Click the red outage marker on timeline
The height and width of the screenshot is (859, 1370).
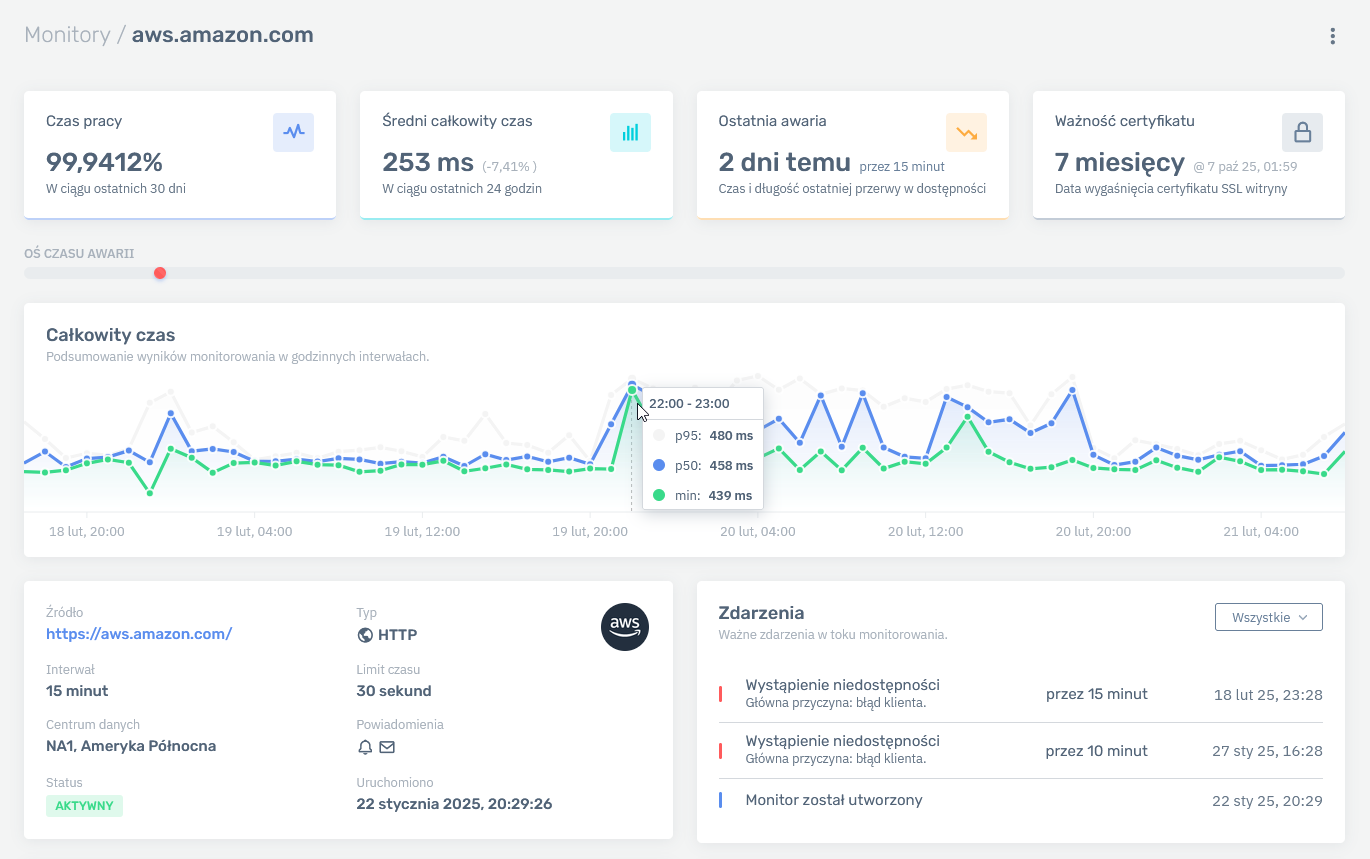pyautogui.click(x=160, y=273)
